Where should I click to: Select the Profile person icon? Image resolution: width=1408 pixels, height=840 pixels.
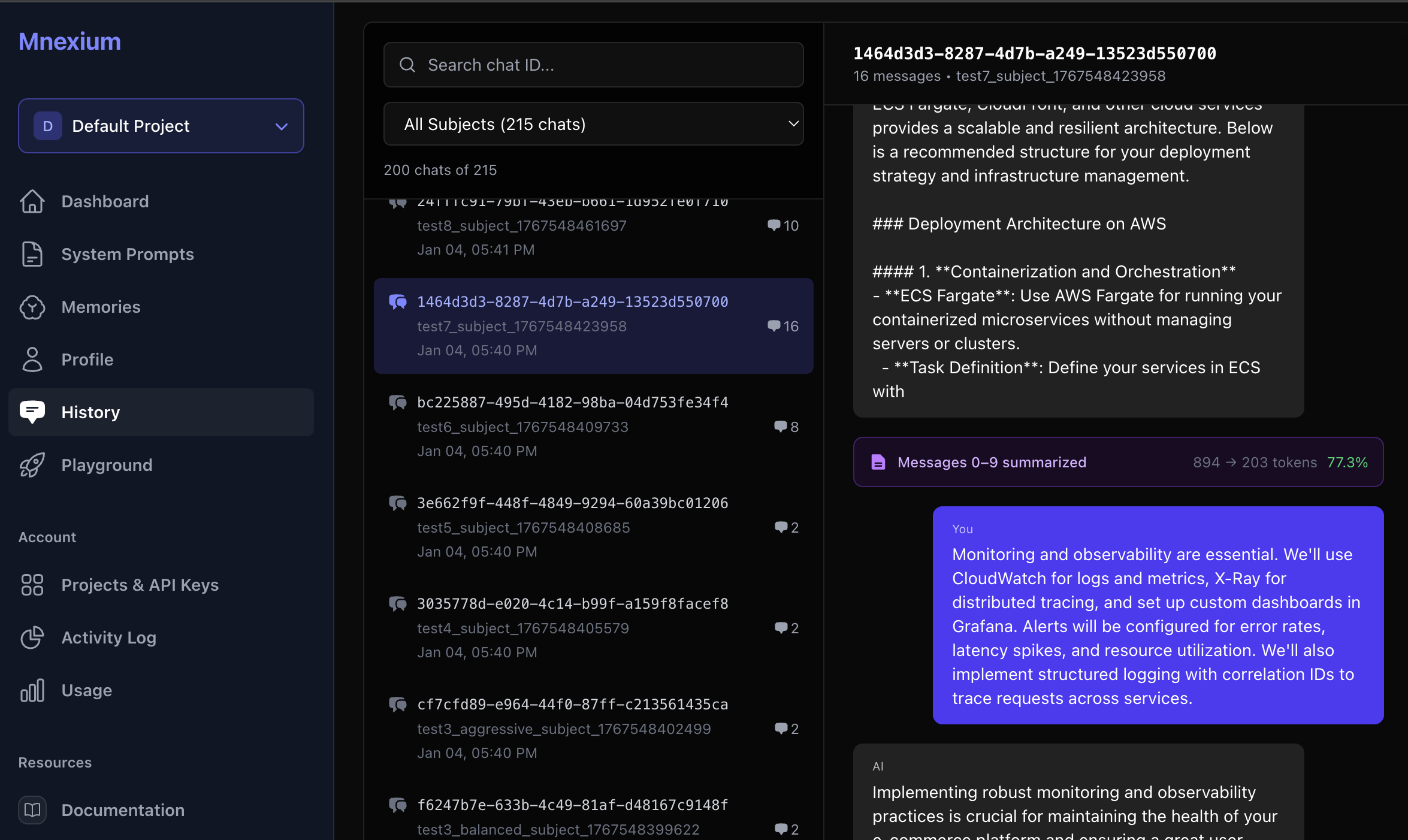33,359
